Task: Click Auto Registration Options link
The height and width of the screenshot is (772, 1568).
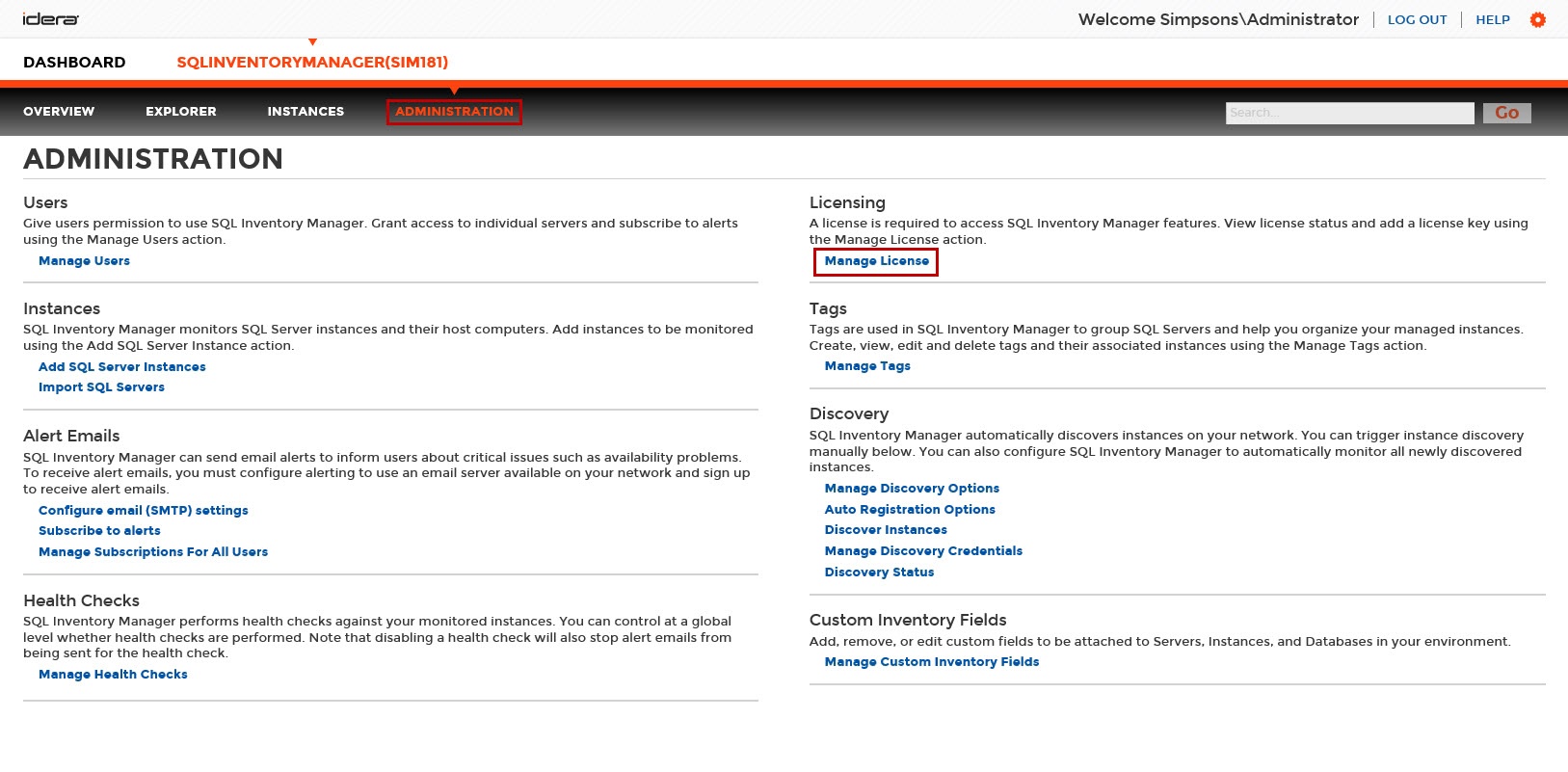Action: pyautogui.click(x=910, y=510)
